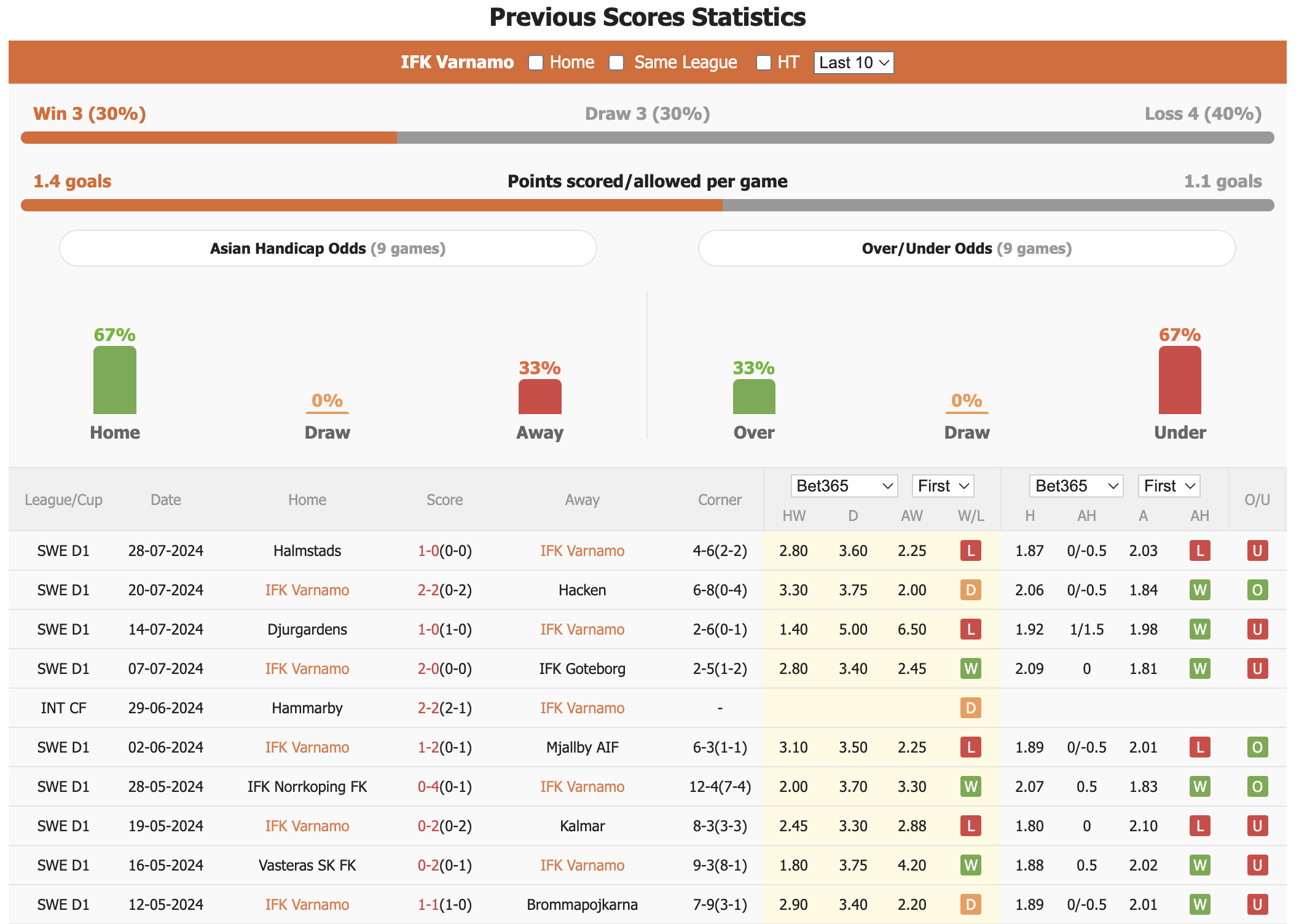Select the Over/Under Odds tab
The width and height of the screenshot is (1299, 924).
[967, 248]
